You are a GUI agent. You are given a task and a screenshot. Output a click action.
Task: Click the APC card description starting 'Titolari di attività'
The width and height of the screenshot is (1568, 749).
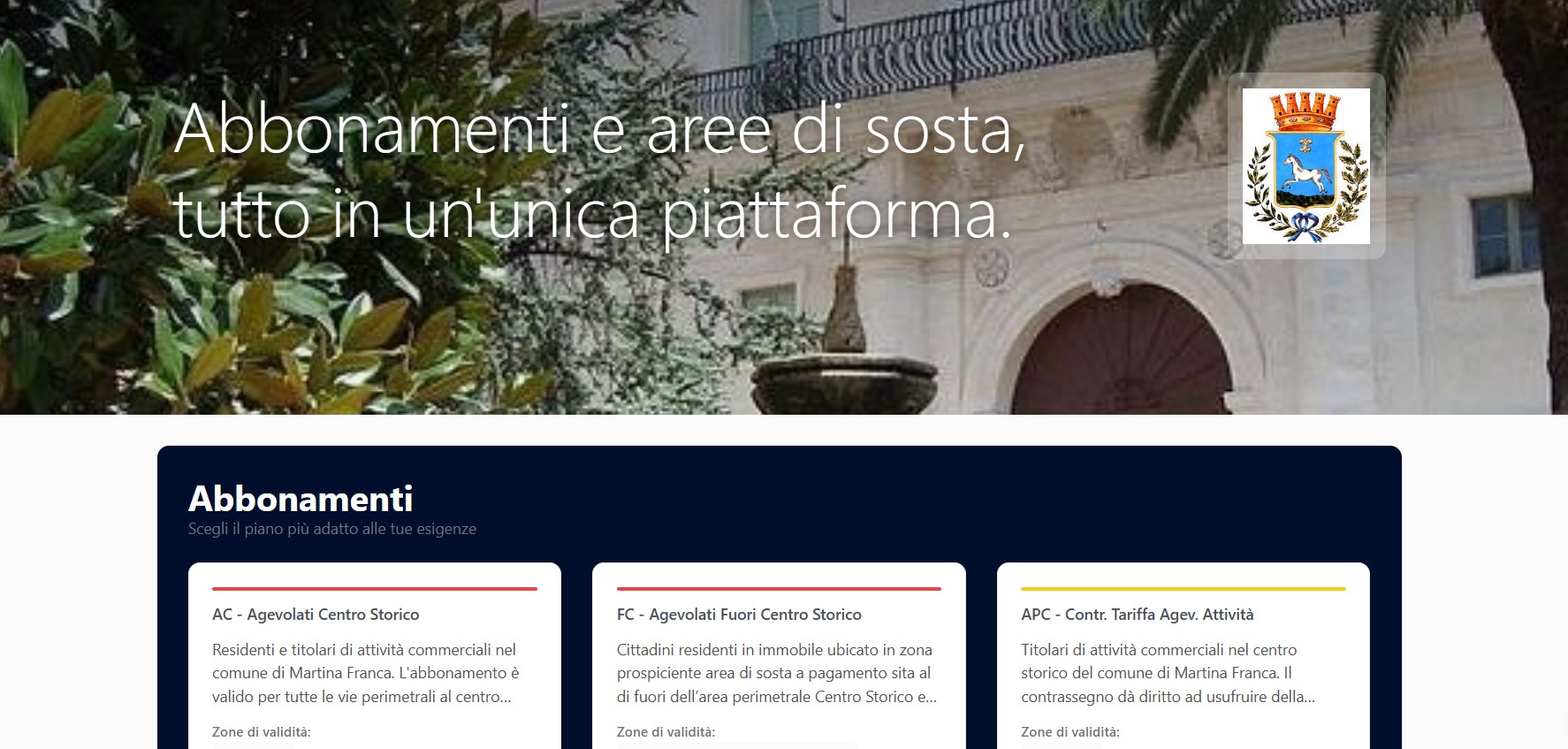pos(1168,673)
